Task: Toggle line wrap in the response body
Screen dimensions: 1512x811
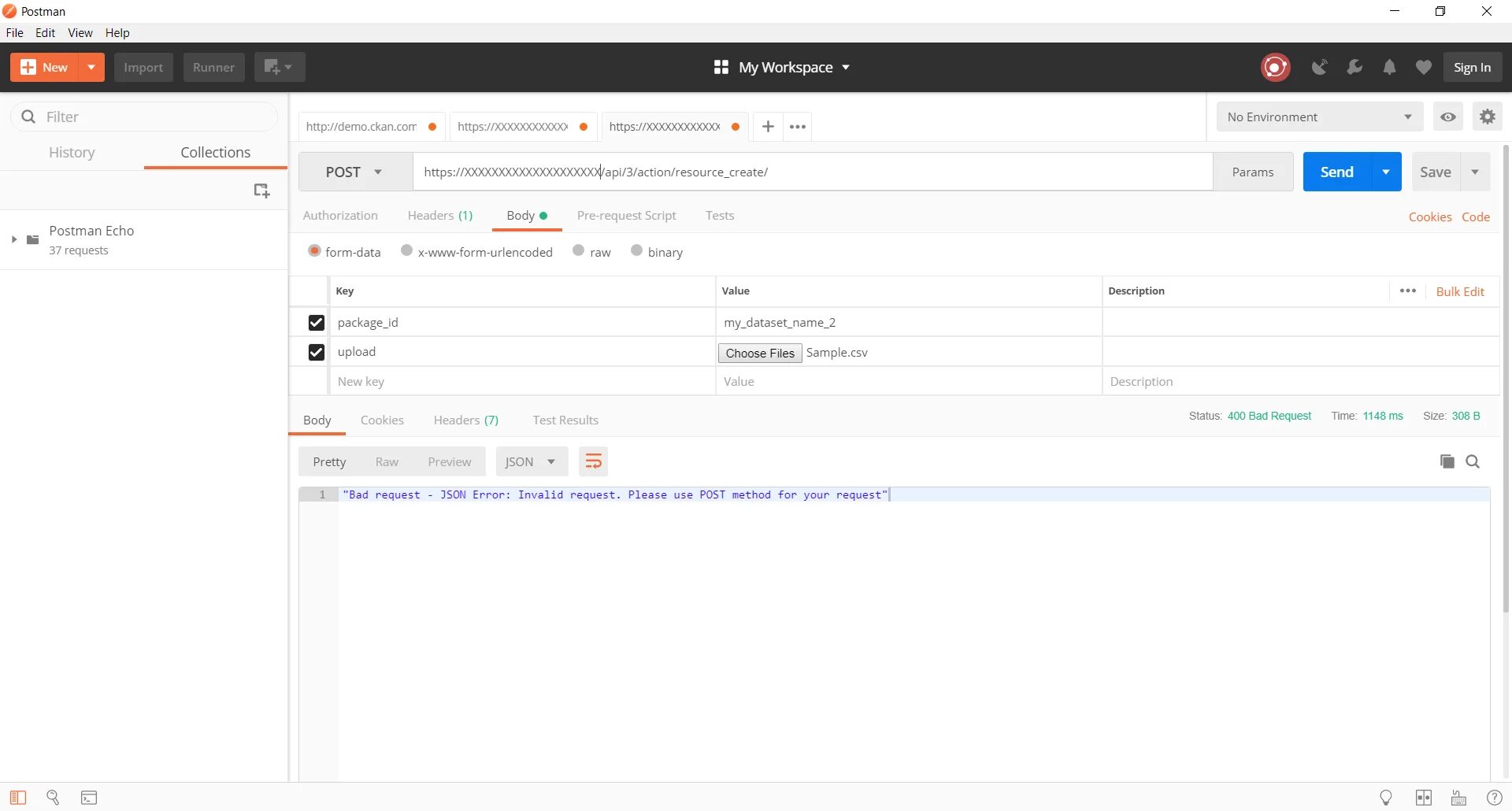Action: point(593,461)
